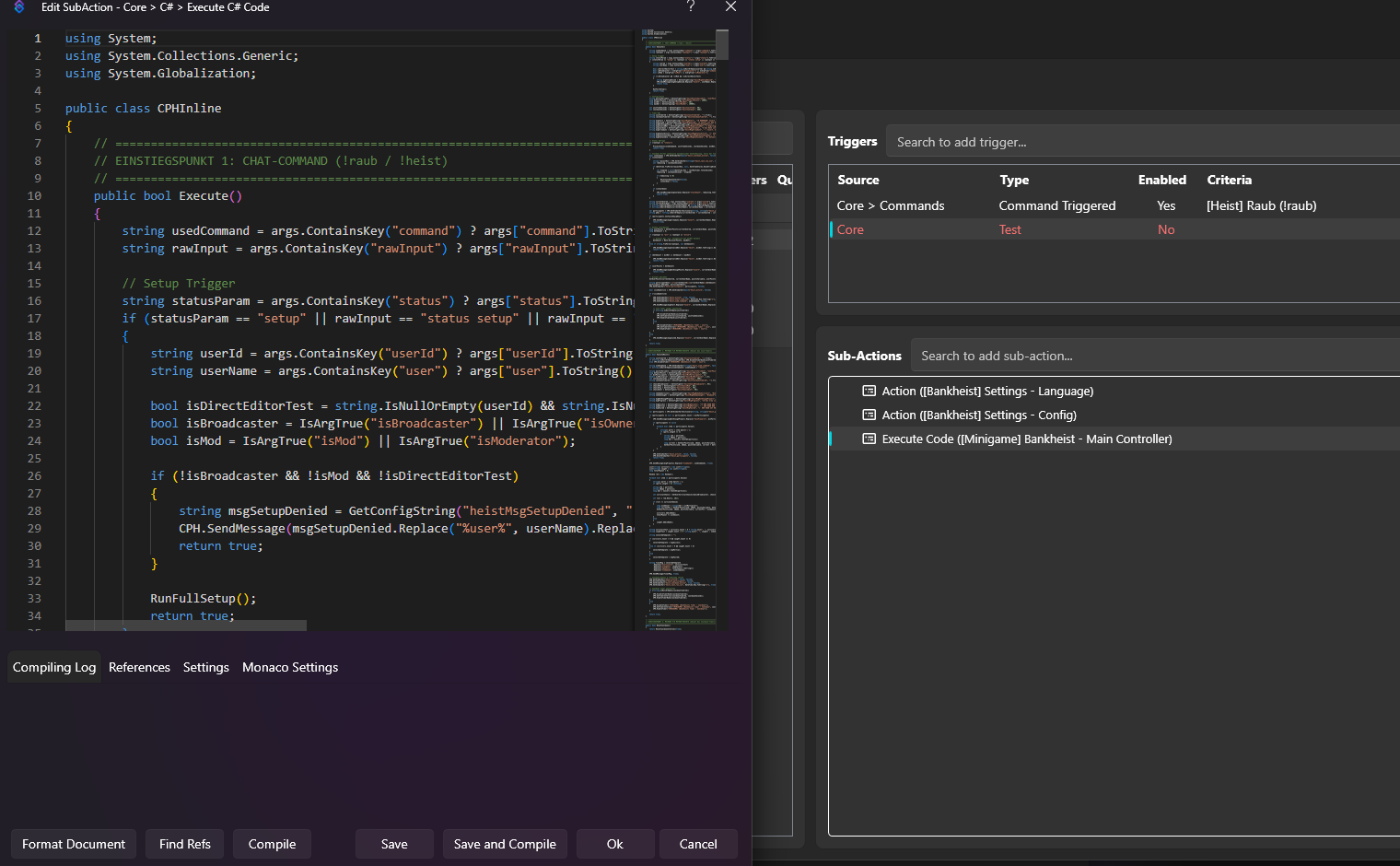Click the Cancel button
This screenshot has width=1400, height=866.
pos(698,844)
